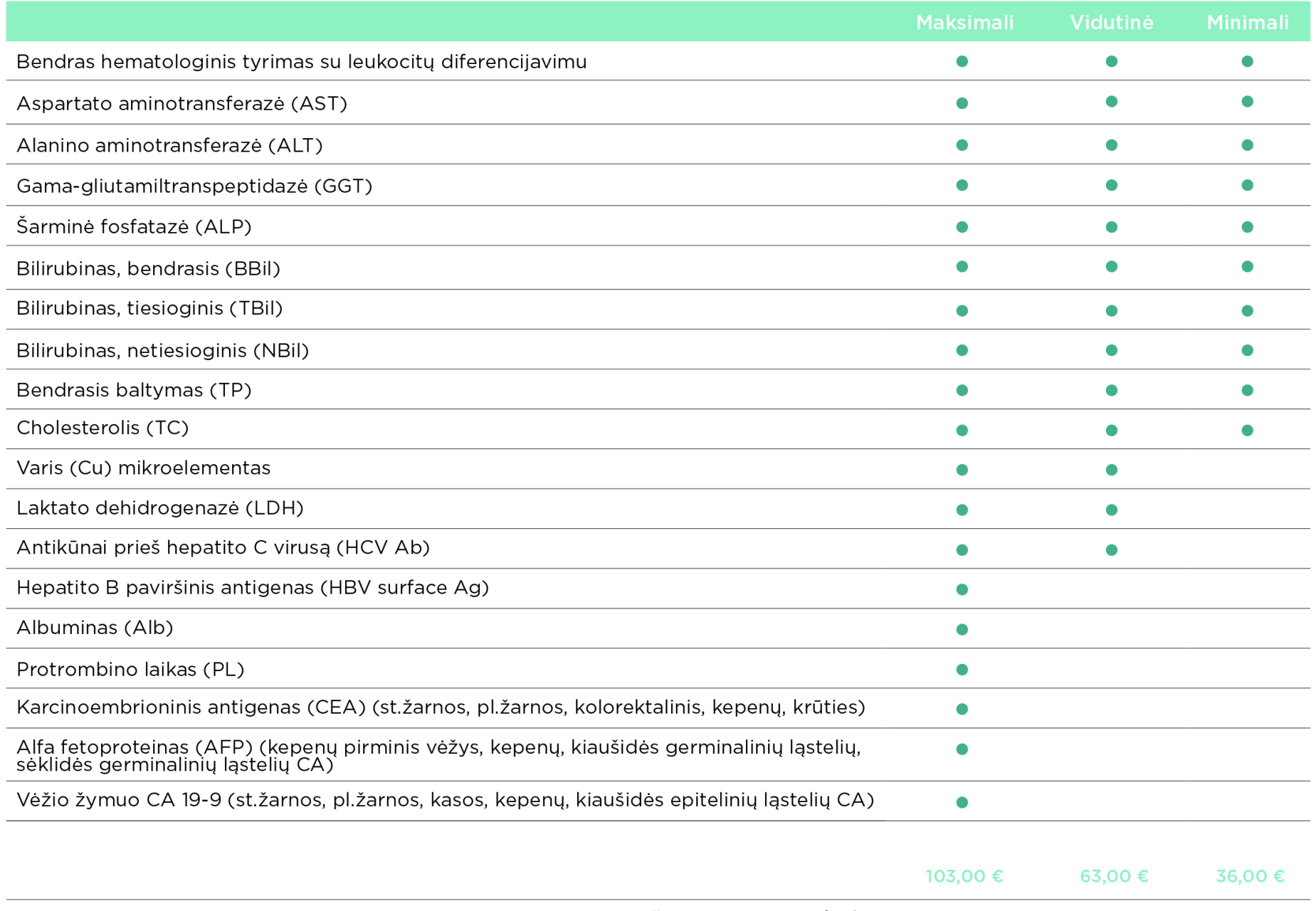Click Maksimali dot in HBV surface Ag row

point(962,589)
